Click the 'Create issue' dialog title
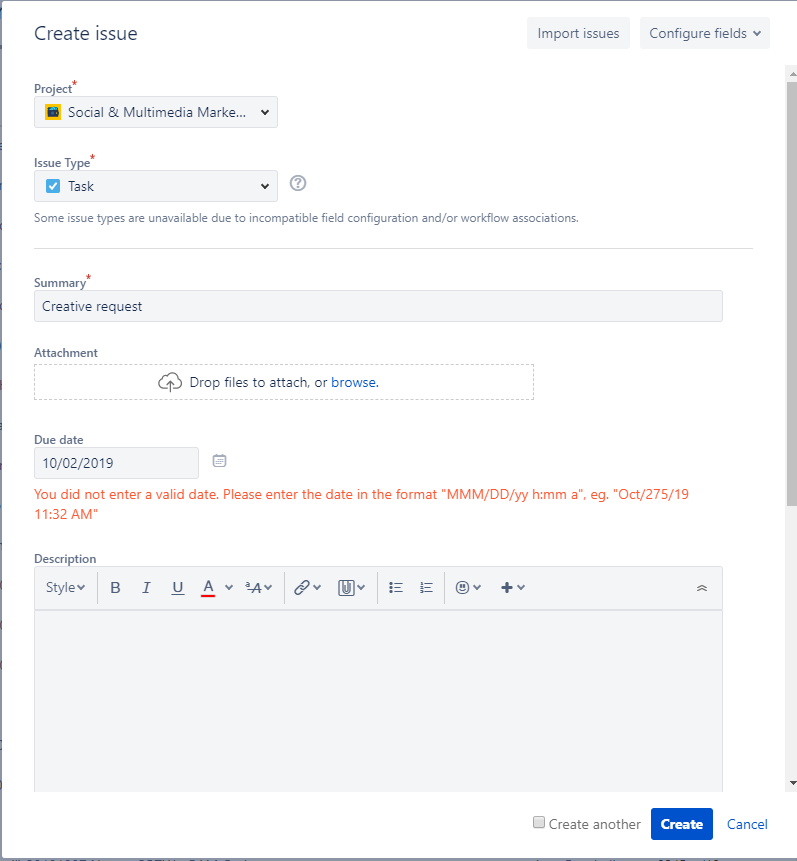Viewport: 797px width, 861px height. point(86,33)
